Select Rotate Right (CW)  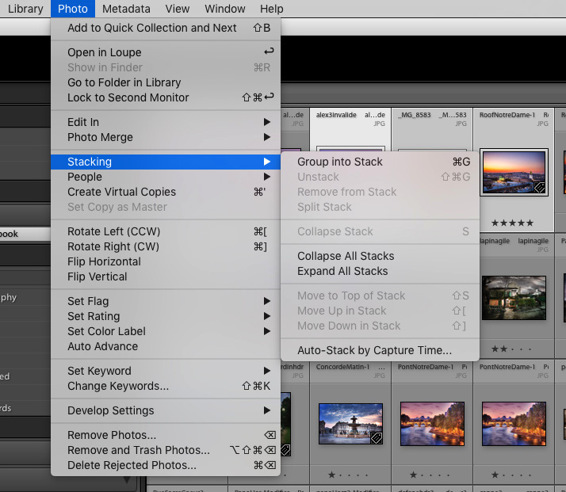[166, 247]
